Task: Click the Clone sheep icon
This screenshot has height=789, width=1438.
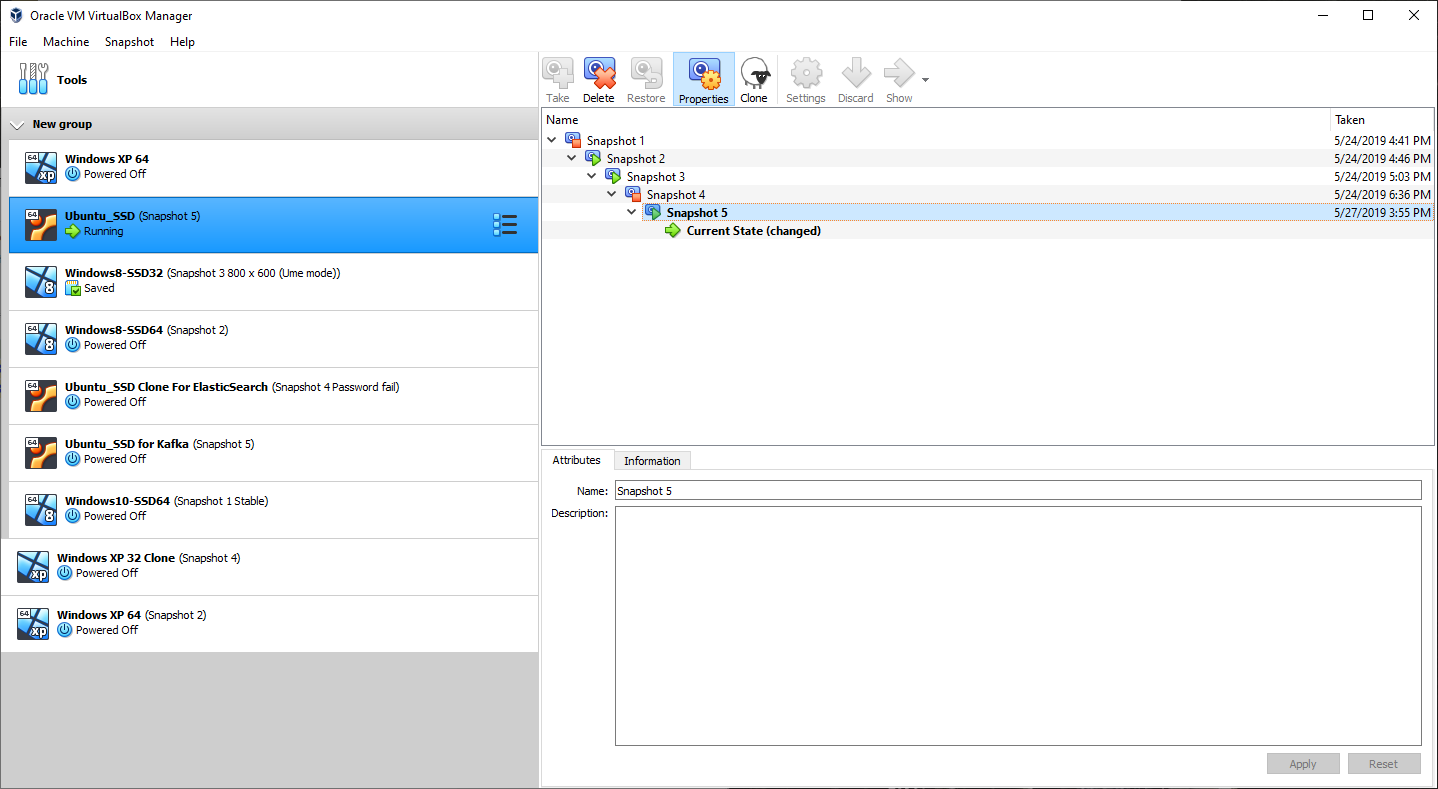Action: point(754,74)
